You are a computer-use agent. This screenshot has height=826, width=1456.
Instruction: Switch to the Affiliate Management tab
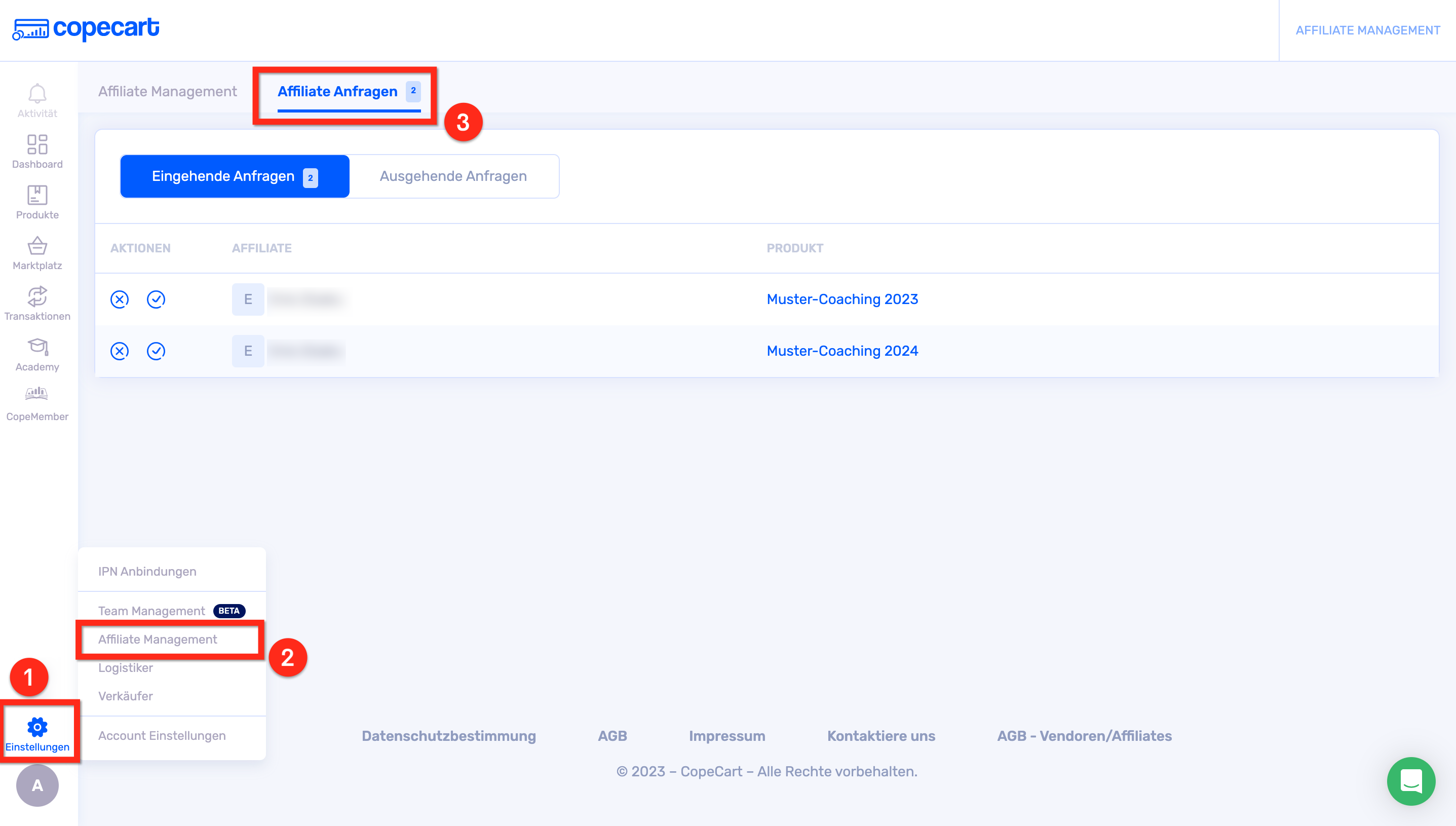click(167, 91)
